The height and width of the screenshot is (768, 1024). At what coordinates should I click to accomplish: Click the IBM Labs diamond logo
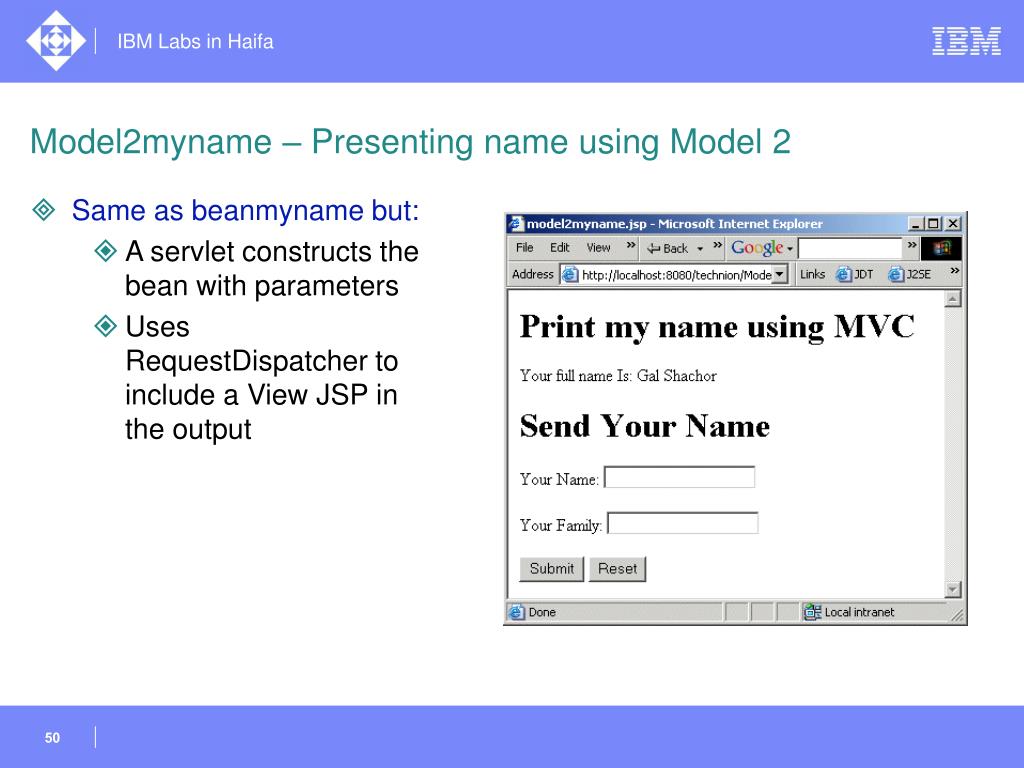(x=56, y=40)
